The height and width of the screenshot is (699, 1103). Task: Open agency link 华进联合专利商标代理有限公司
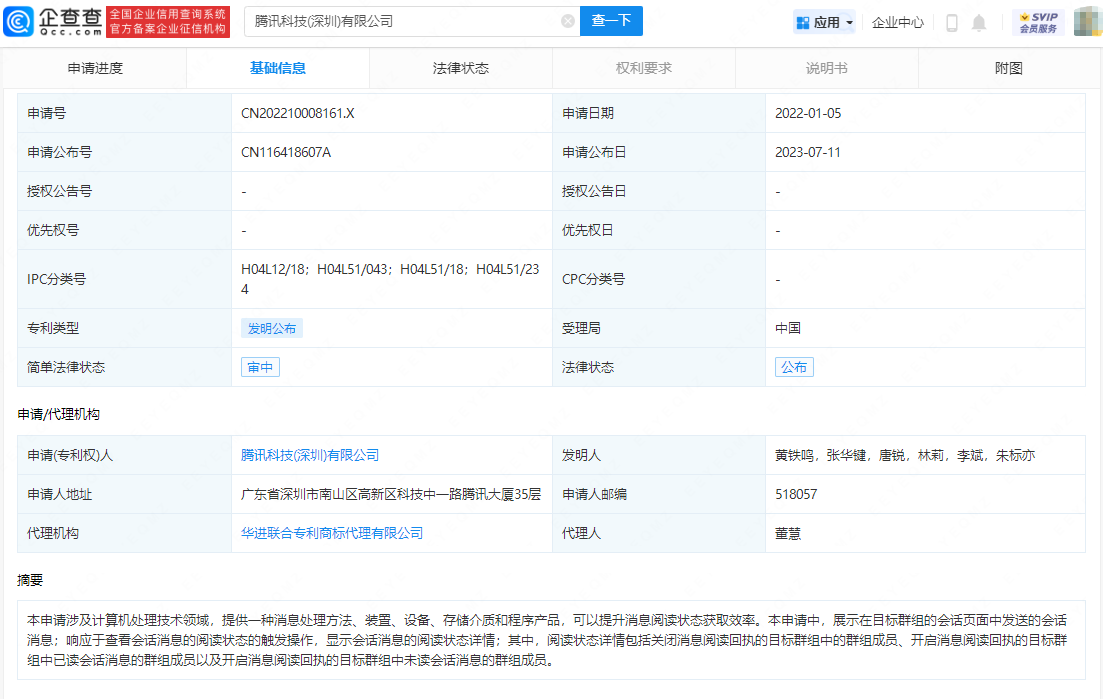pyautogui.click(x=332, y=534)
